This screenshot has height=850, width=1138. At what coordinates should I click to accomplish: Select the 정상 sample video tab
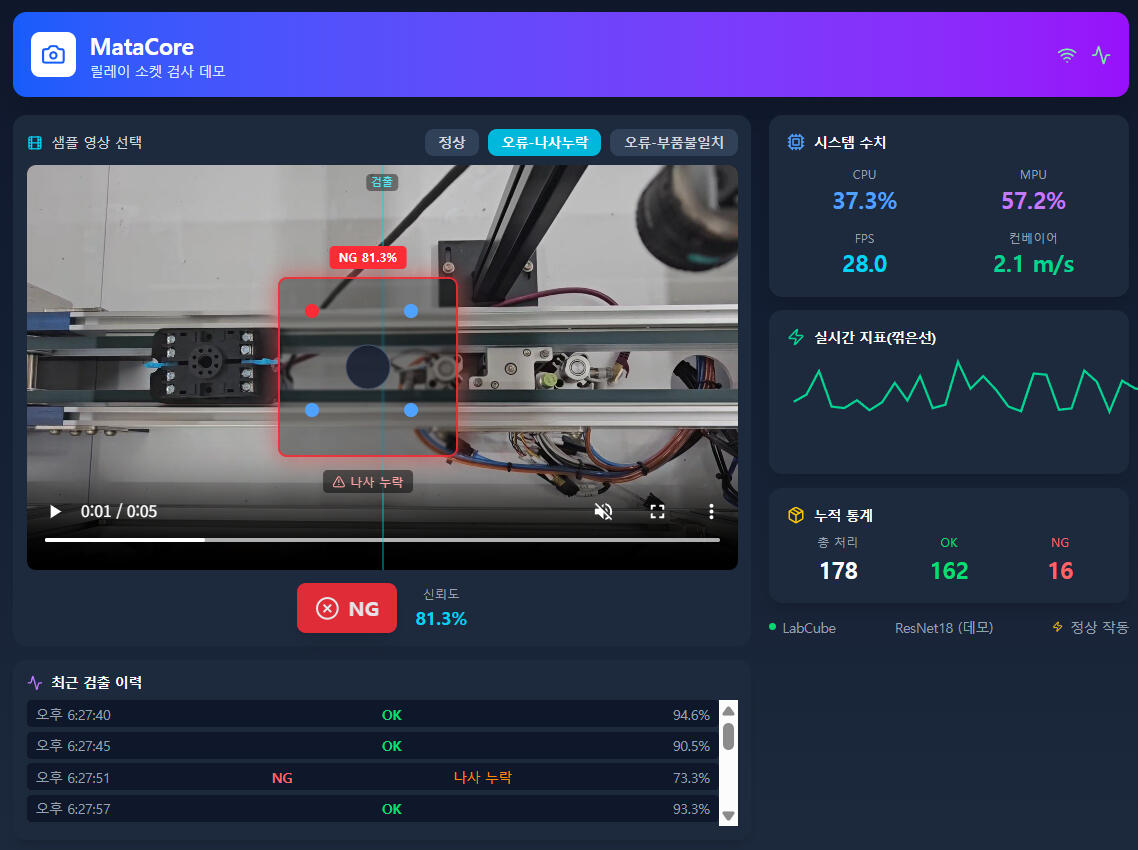tap(452, 142)
